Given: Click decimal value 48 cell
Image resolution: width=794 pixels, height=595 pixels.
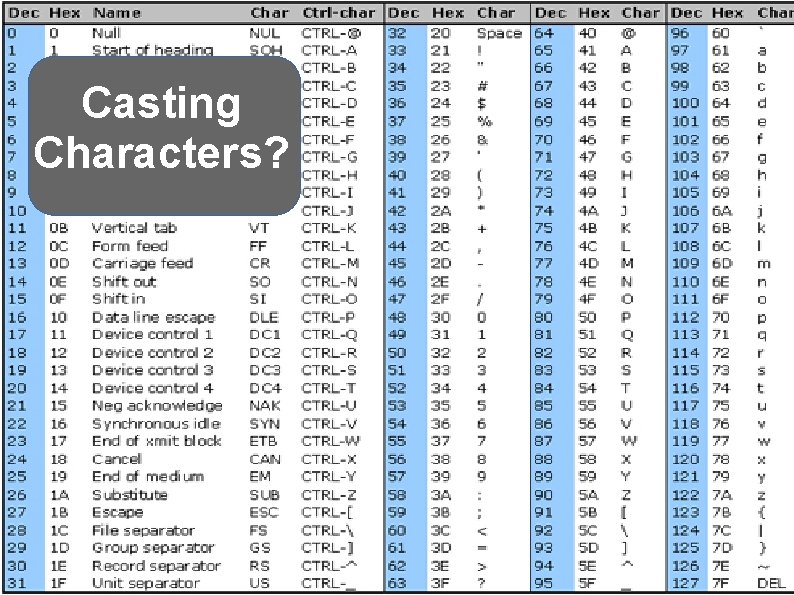Looking at the screenshot, I should [397, 318].
